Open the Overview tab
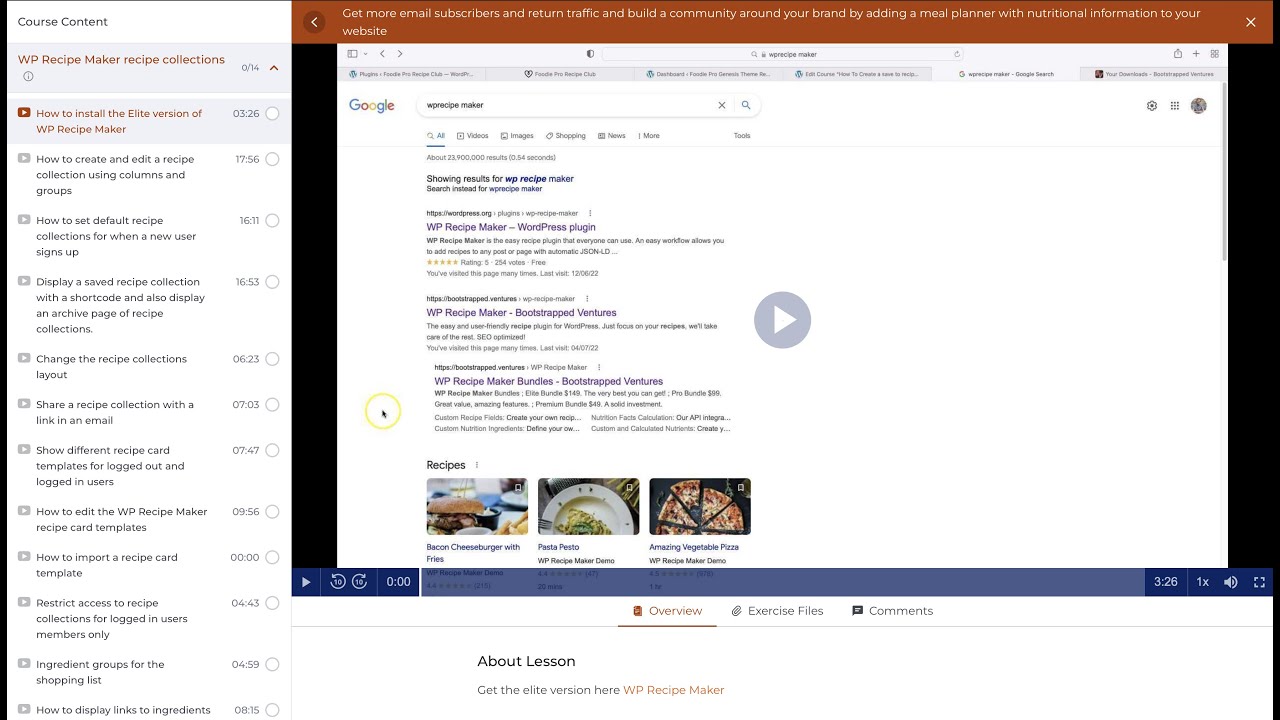1280x720 pixels. coord(667,611)
